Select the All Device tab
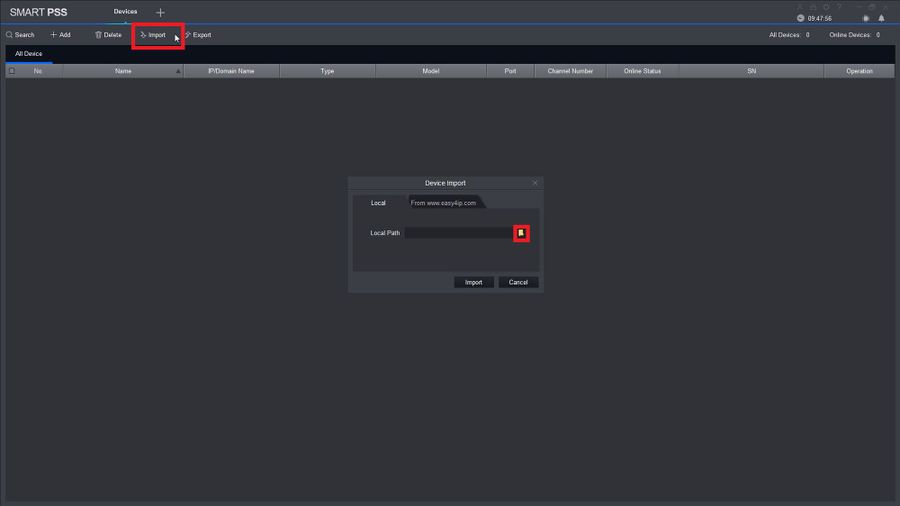This screenshot has height=506, width=900. (x=29, y=53)
